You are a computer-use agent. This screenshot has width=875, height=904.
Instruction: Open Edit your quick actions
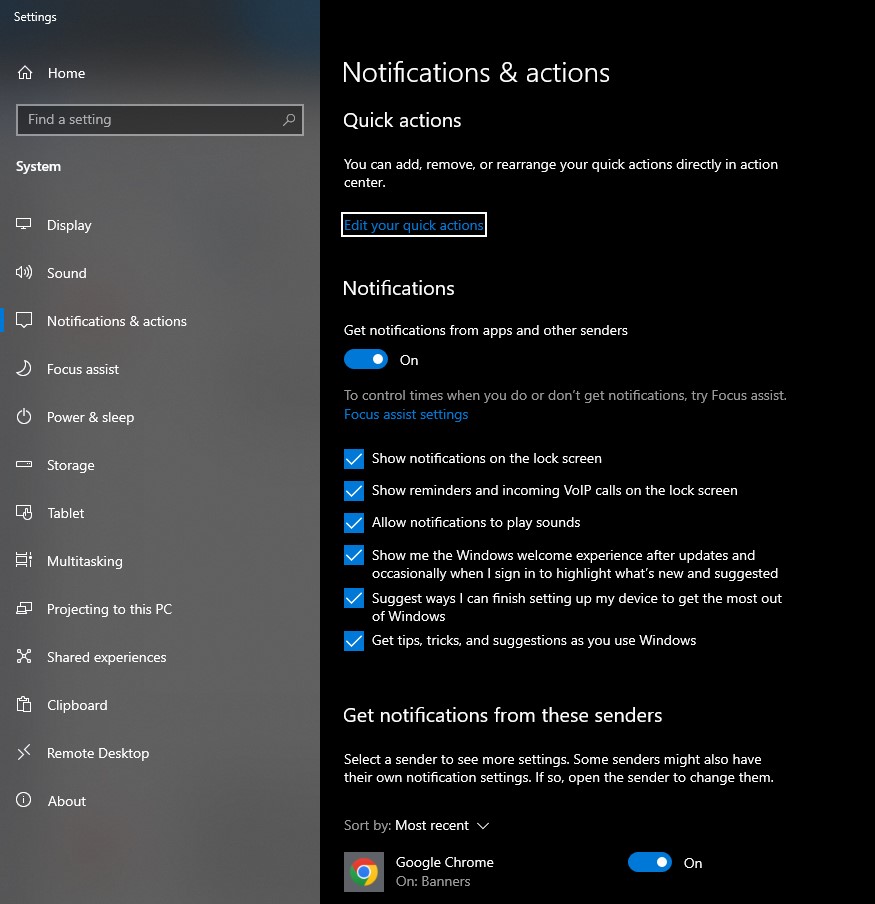[413, 225]
